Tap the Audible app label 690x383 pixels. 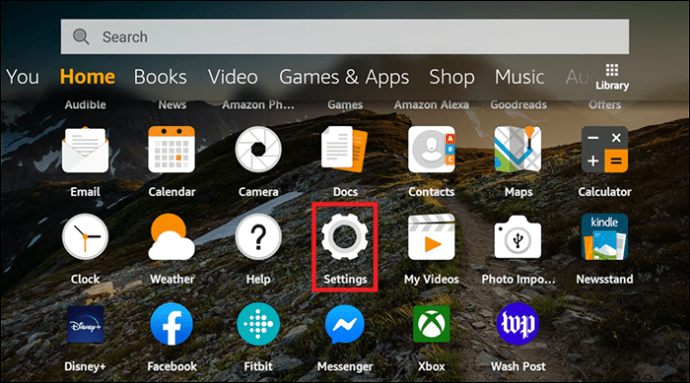coord(85,104)
